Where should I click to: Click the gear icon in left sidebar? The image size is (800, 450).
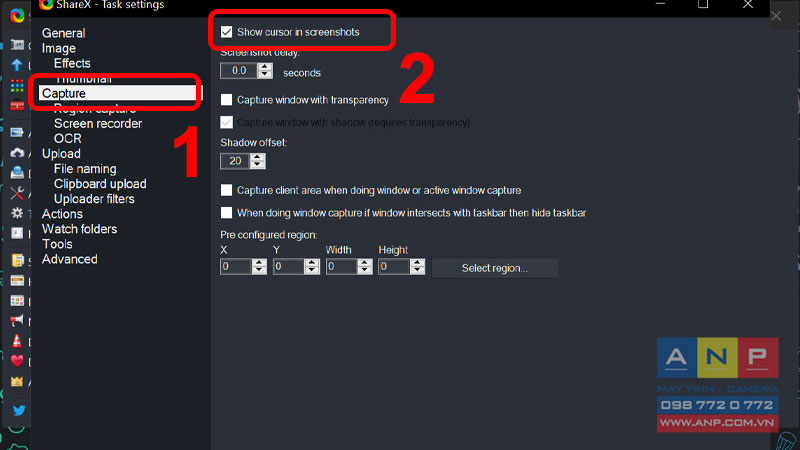[x=17, y=213]
